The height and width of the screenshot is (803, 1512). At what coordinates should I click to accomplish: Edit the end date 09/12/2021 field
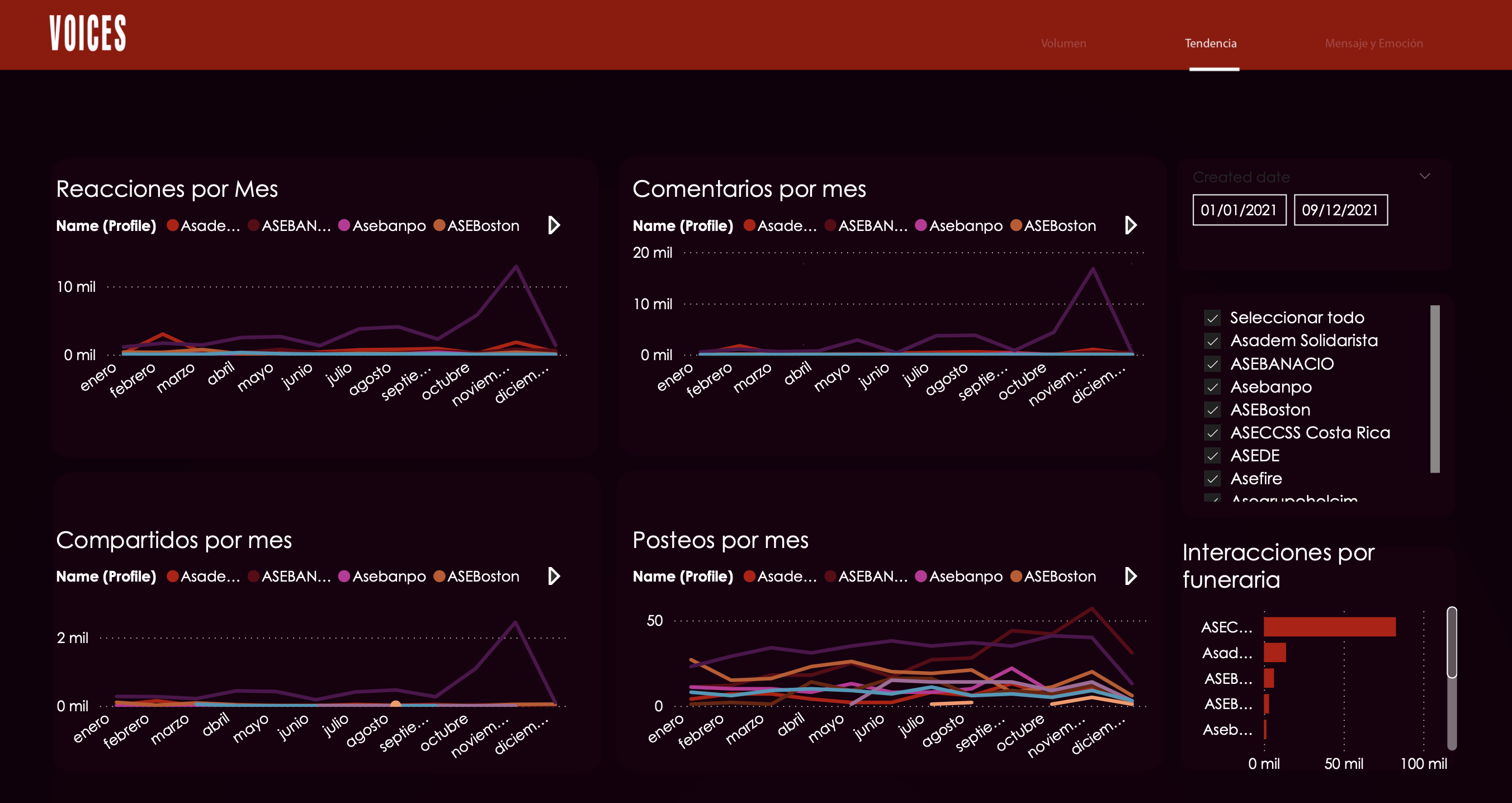1340,210
